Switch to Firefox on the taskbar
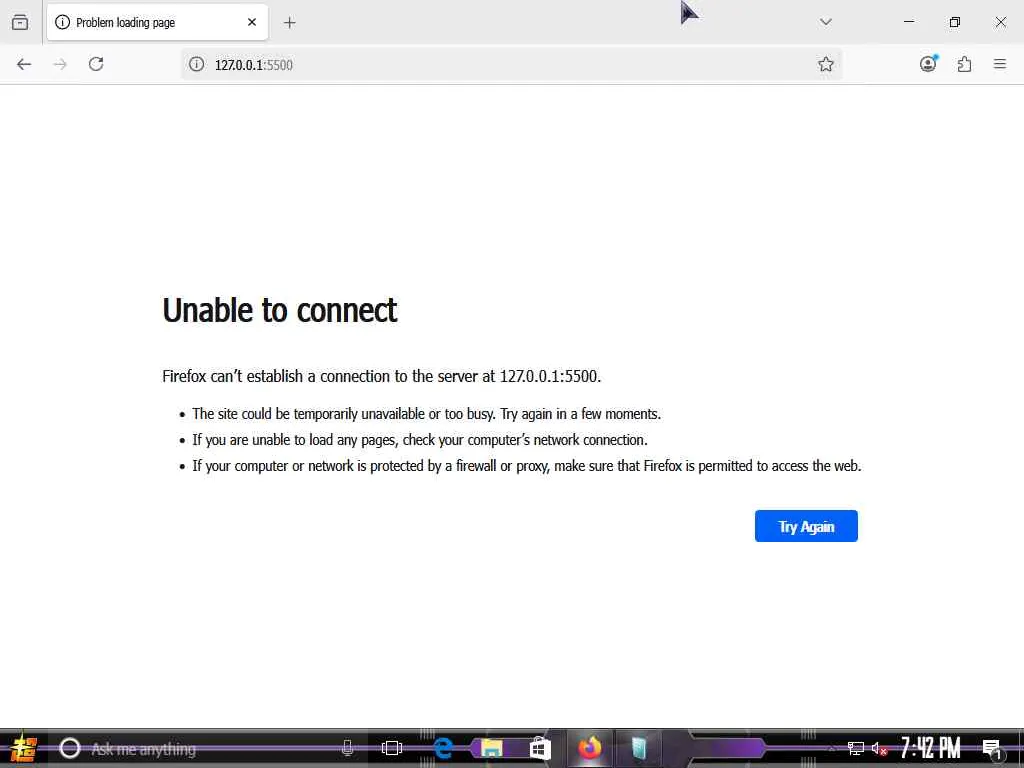The image size is (1024, 768). pyautogui.click(x=590, y=748)
